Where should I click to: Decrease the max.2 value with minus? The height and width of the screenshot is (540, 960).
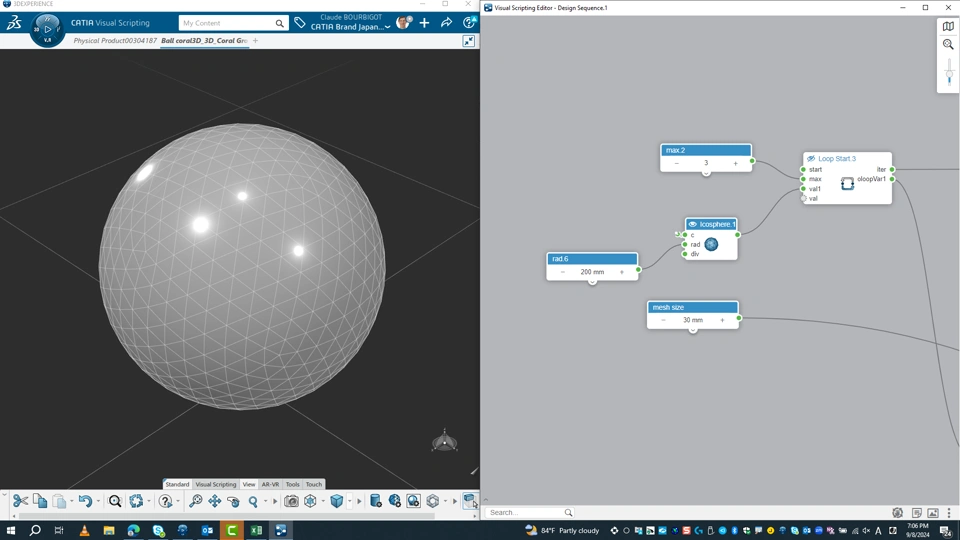click(x=677, y=163)
